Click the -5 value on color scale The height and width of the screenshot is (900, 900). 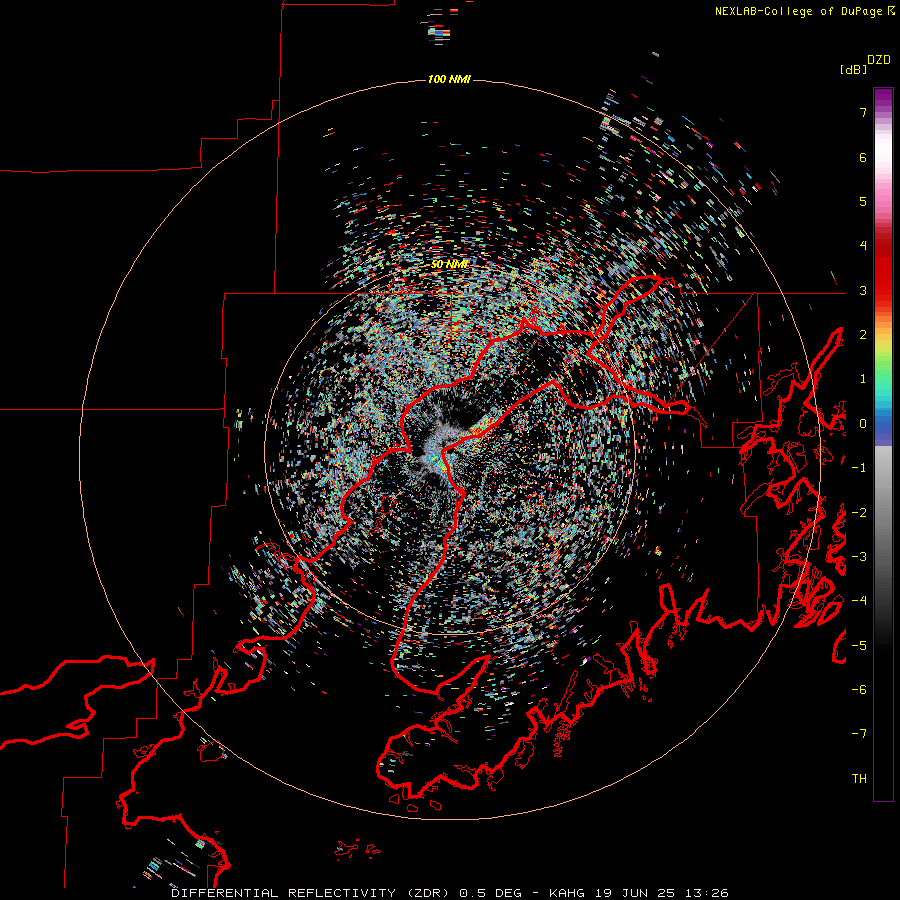click(859, 646)
